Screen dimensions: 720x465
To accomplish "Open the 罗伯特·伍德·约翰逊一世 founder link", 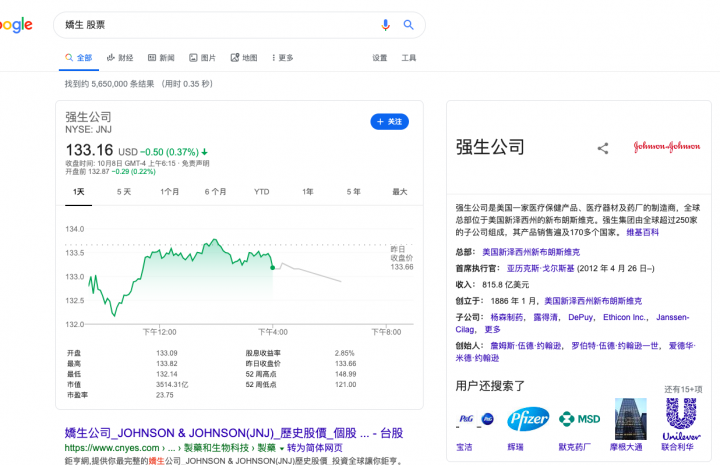I will 615,346.
